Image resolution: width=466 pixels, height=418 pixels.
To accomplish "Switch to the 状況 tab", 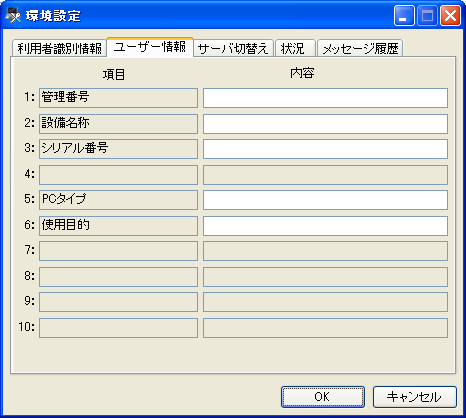I will 295,48.
